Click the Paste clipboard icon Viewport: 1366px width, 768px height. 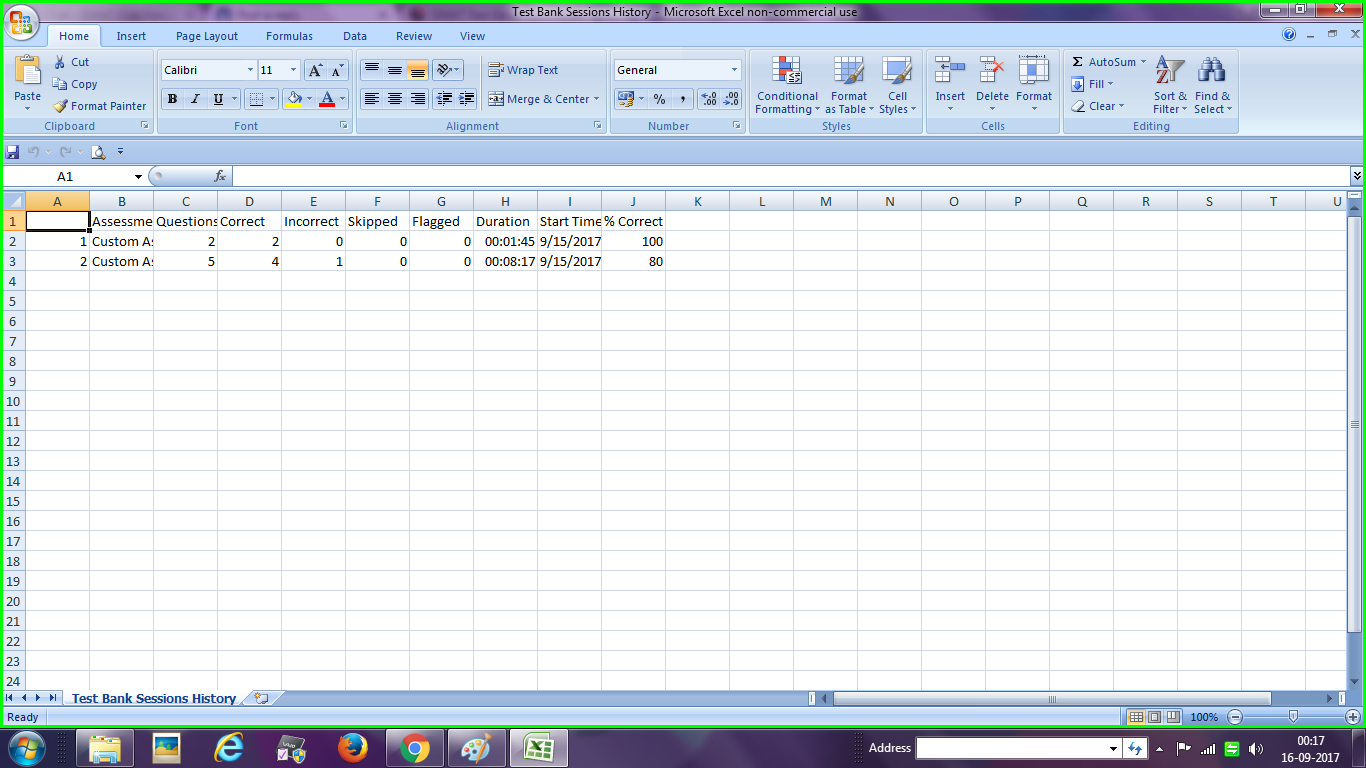click(28, 70)
